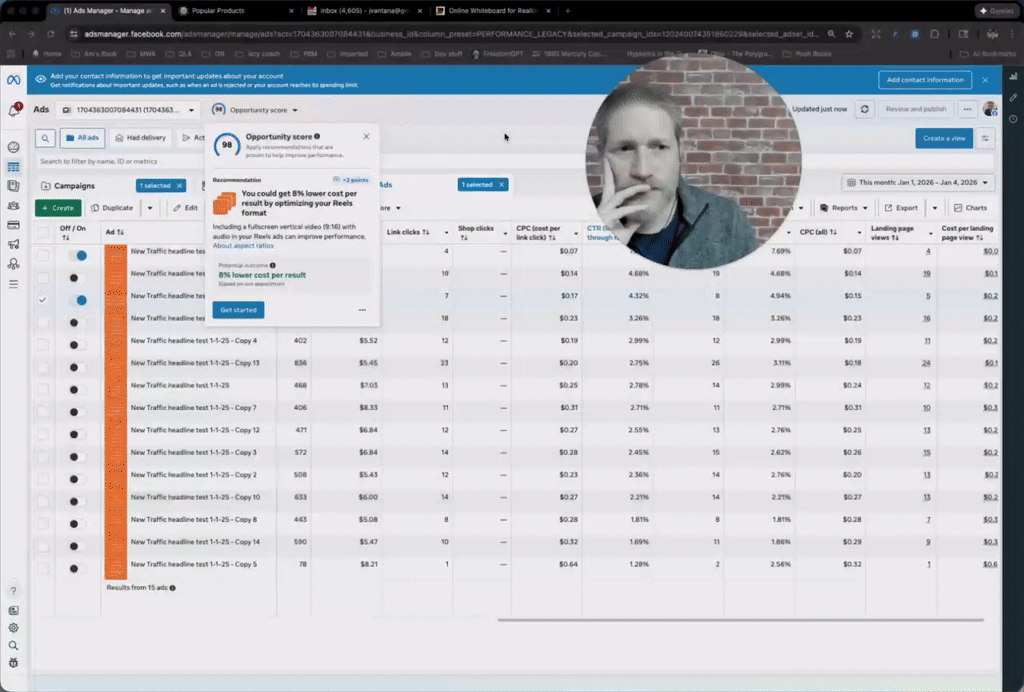The height and width of the screenshot is (692, 1024).
Task: Toggle on the ad named Copy 7
Action: 77,412
